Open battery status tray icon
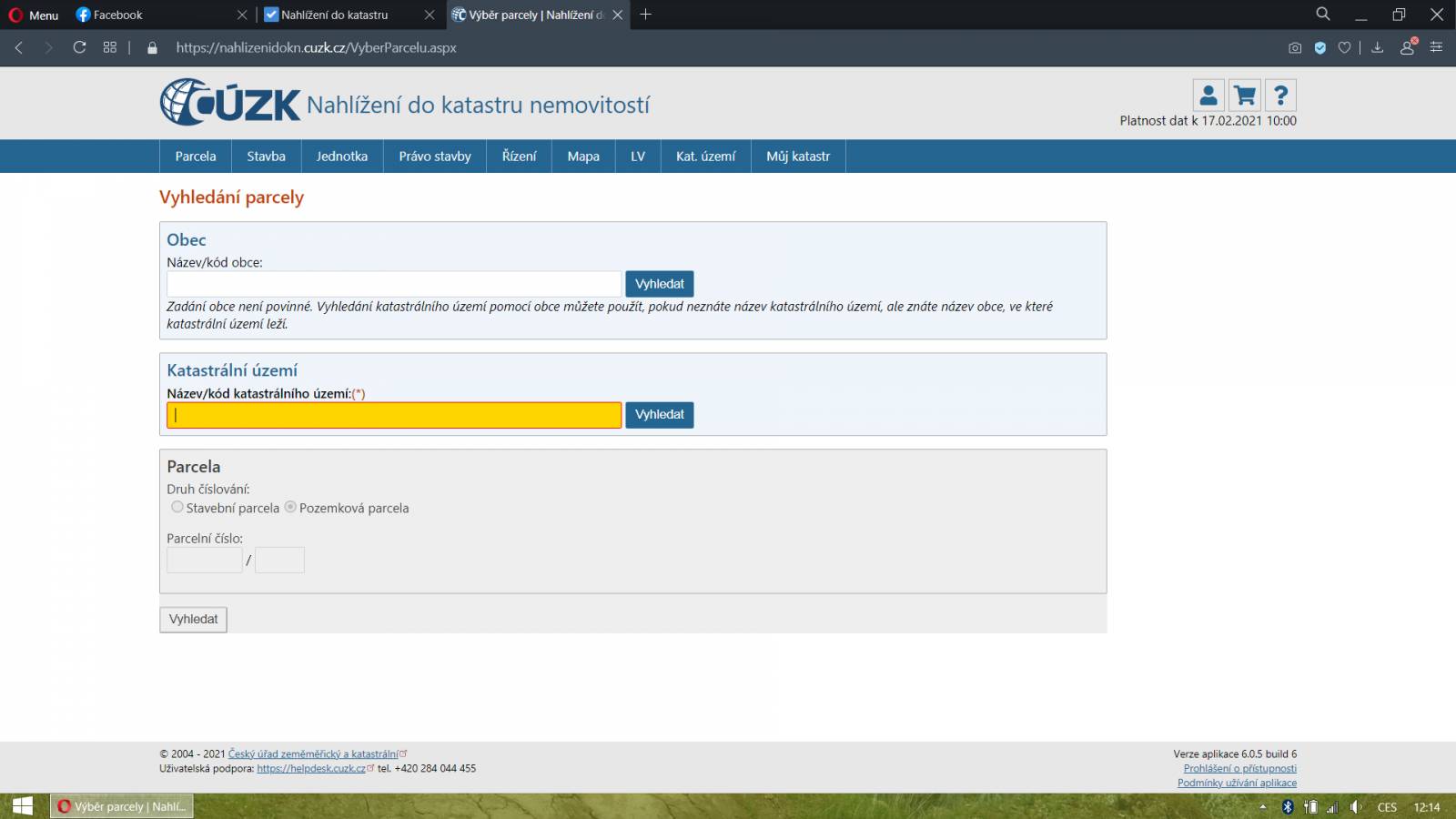The image size is (1456, 819). click(1310, 806)
